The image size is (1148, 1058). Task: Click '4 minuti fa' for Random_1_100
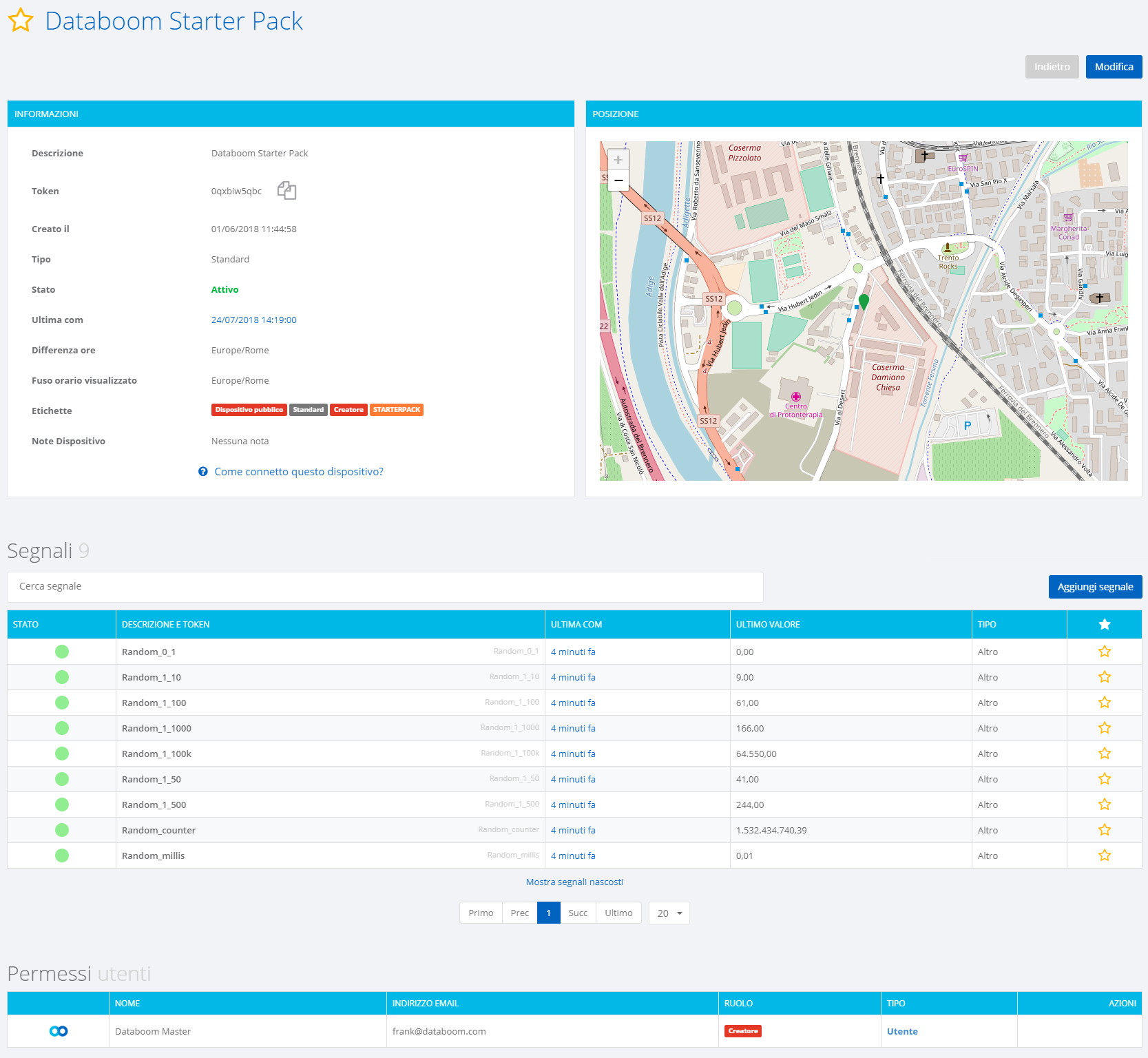573,703
